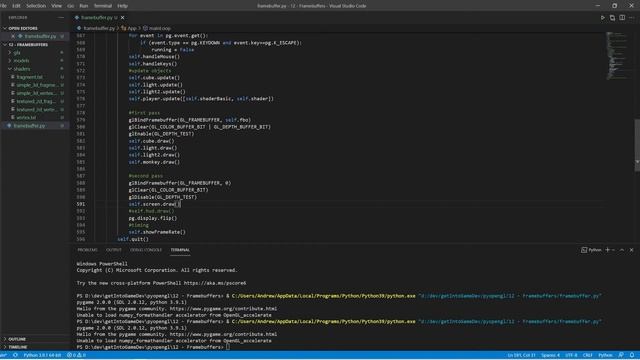Close framebuffer.py in Open Editors list
The height and width of the screenshot is (360, 640).
click(13, 36)
